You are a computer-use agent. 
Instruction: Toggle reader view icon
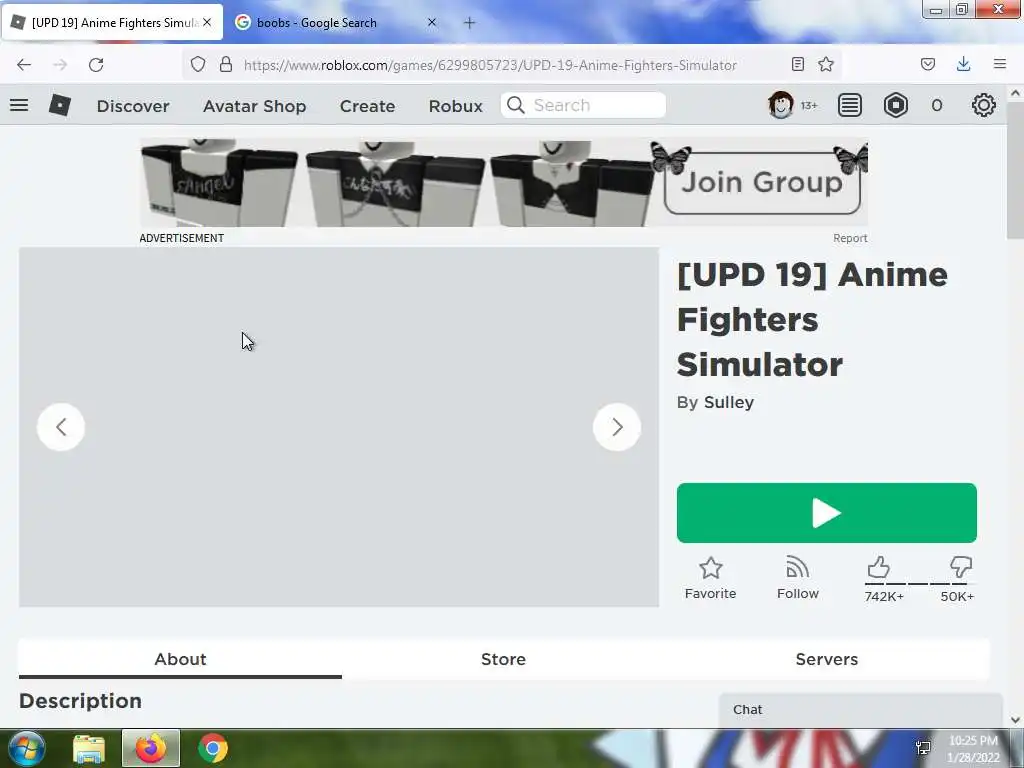click(797, 64)
